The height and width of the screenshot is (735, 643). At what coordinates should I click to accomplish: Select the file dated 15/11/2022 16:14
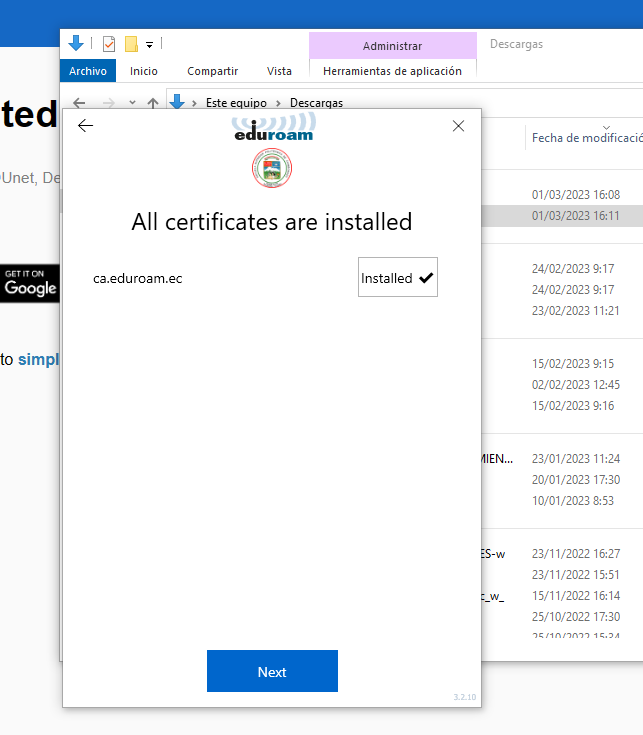click(x=576, y=596)
